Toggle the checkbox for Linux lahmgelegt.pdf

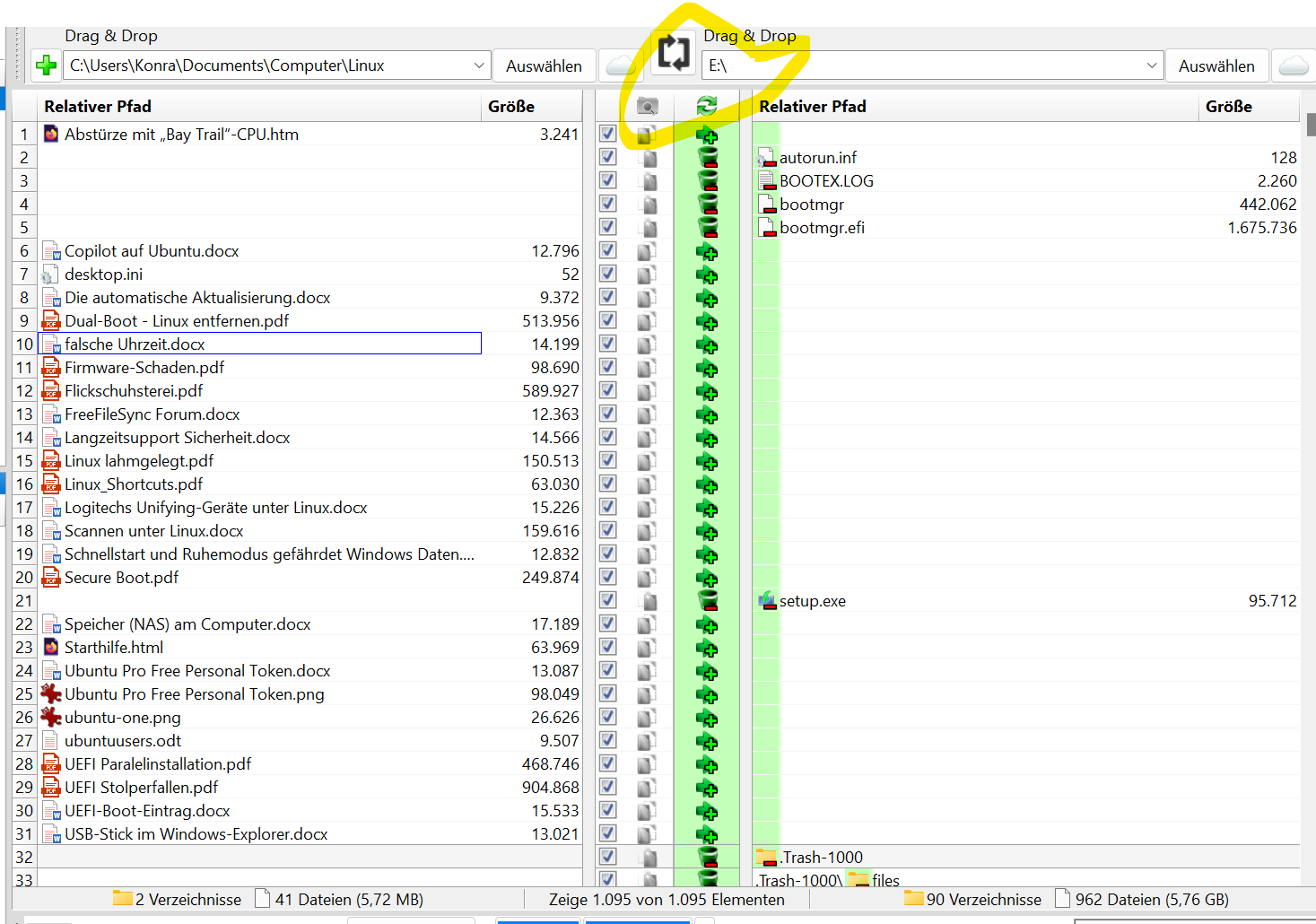point(608,460)
